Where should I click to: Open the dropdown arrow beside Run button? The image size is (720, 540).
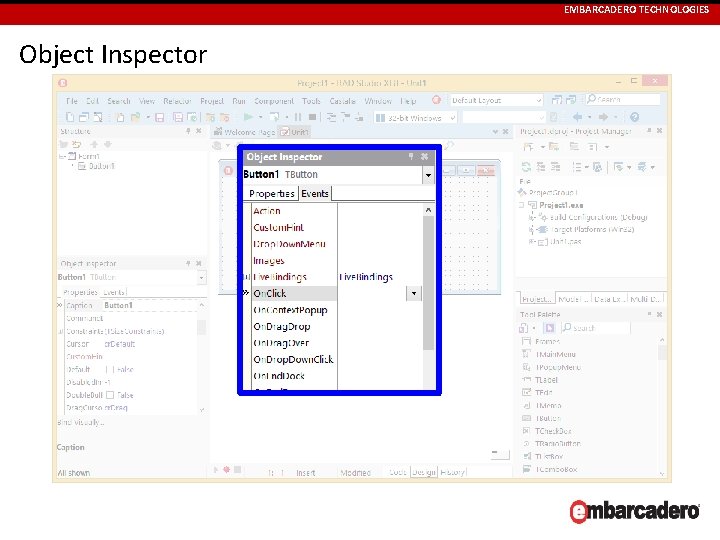coord(260,117)
